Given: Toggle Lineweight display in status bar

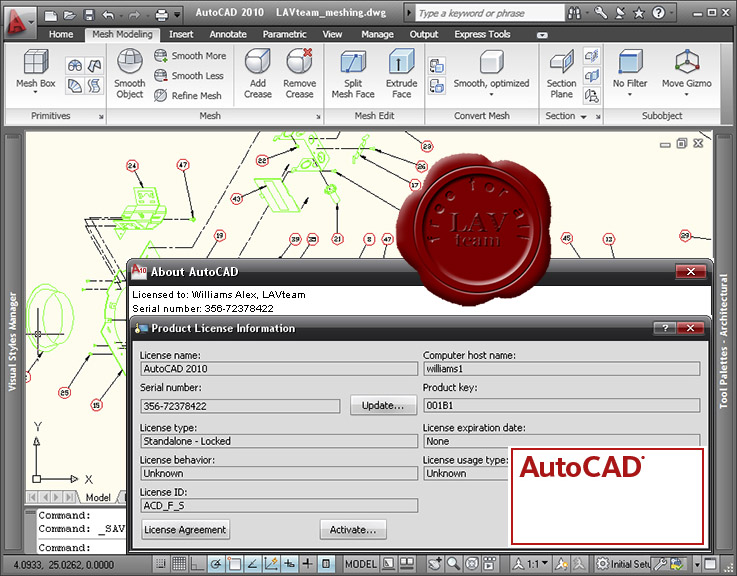Looking at the screenshot, I should tap(307, 563).
